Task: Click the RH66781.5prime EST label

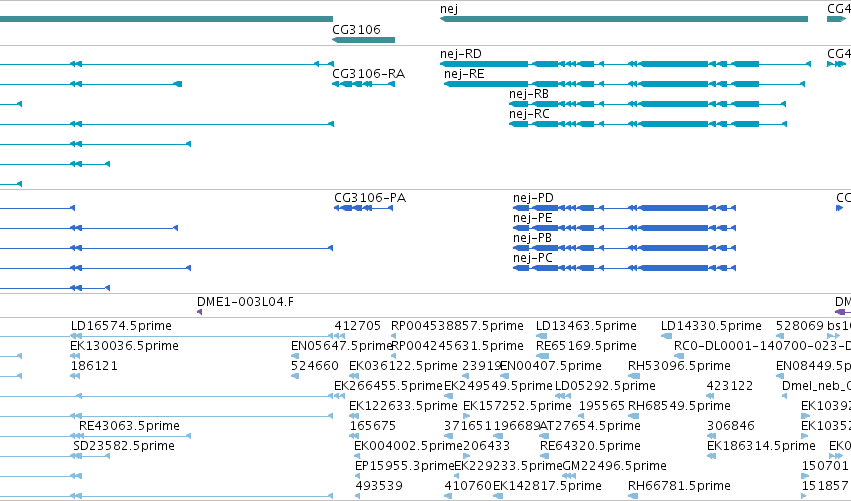Action: pyautogui.click(x=679, y=485)
